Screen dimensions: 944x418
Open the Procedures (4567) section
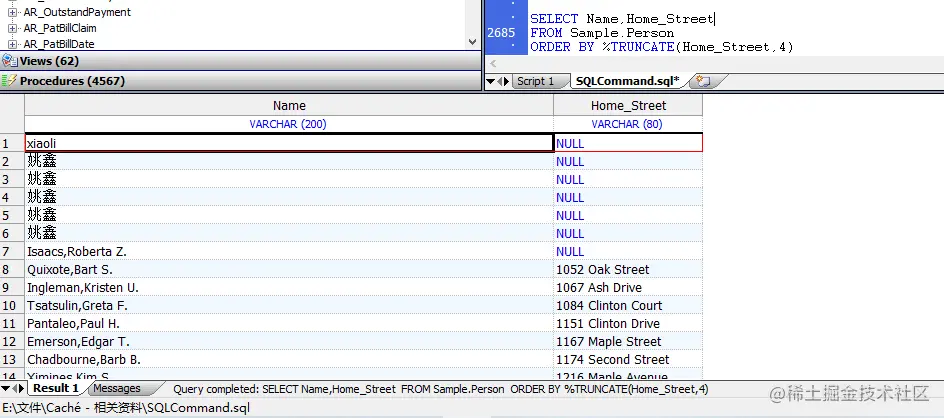[x=240, y=81]
